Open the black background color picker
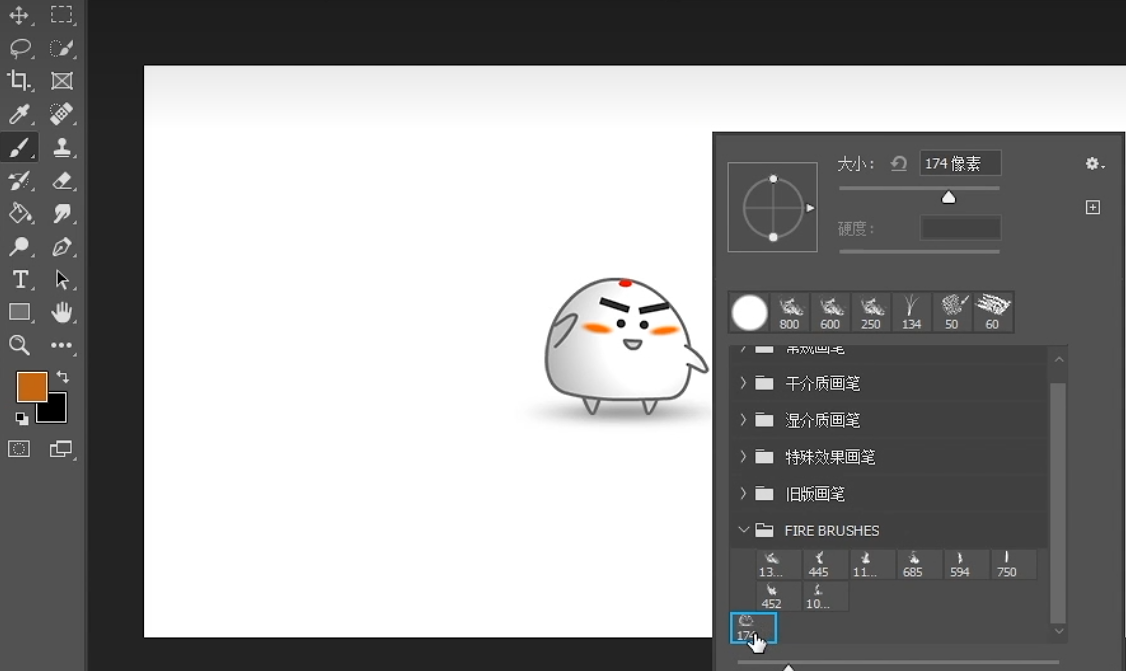The width and height of the screenshot is (1126, 671). tap(57, 412)
